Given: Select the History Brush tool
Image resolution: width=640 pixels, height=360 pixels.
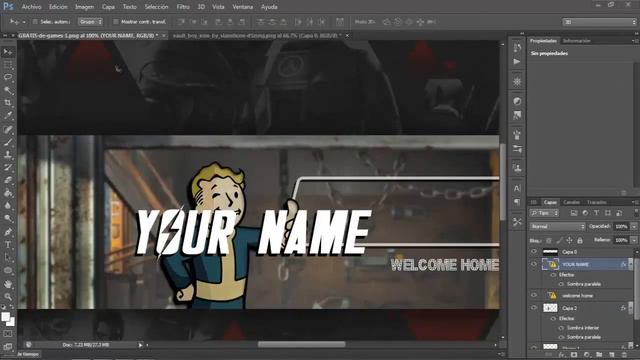Looking at the screenshot, I should (x=8, y=168).
